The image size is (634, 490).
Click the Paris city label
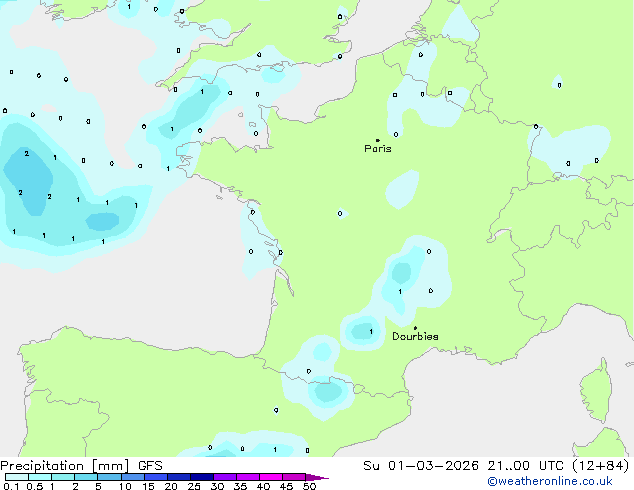378,149
